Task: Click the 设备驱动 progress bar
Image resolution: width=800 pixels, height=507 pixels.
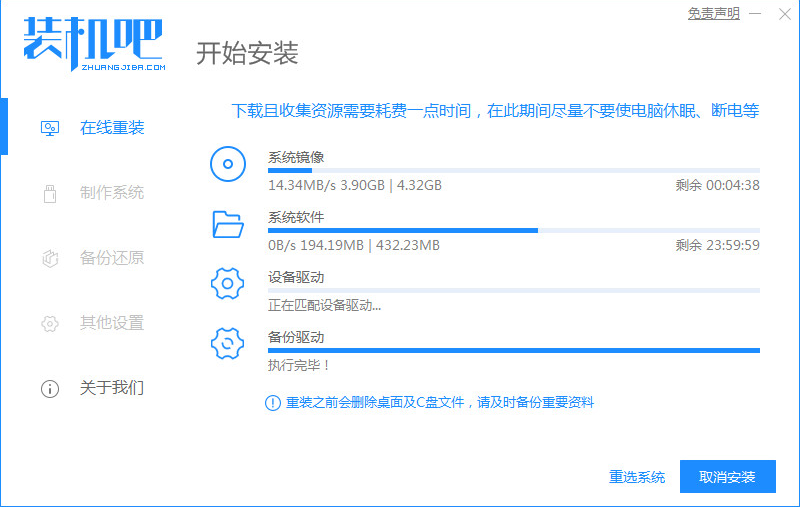Action: 513,290
